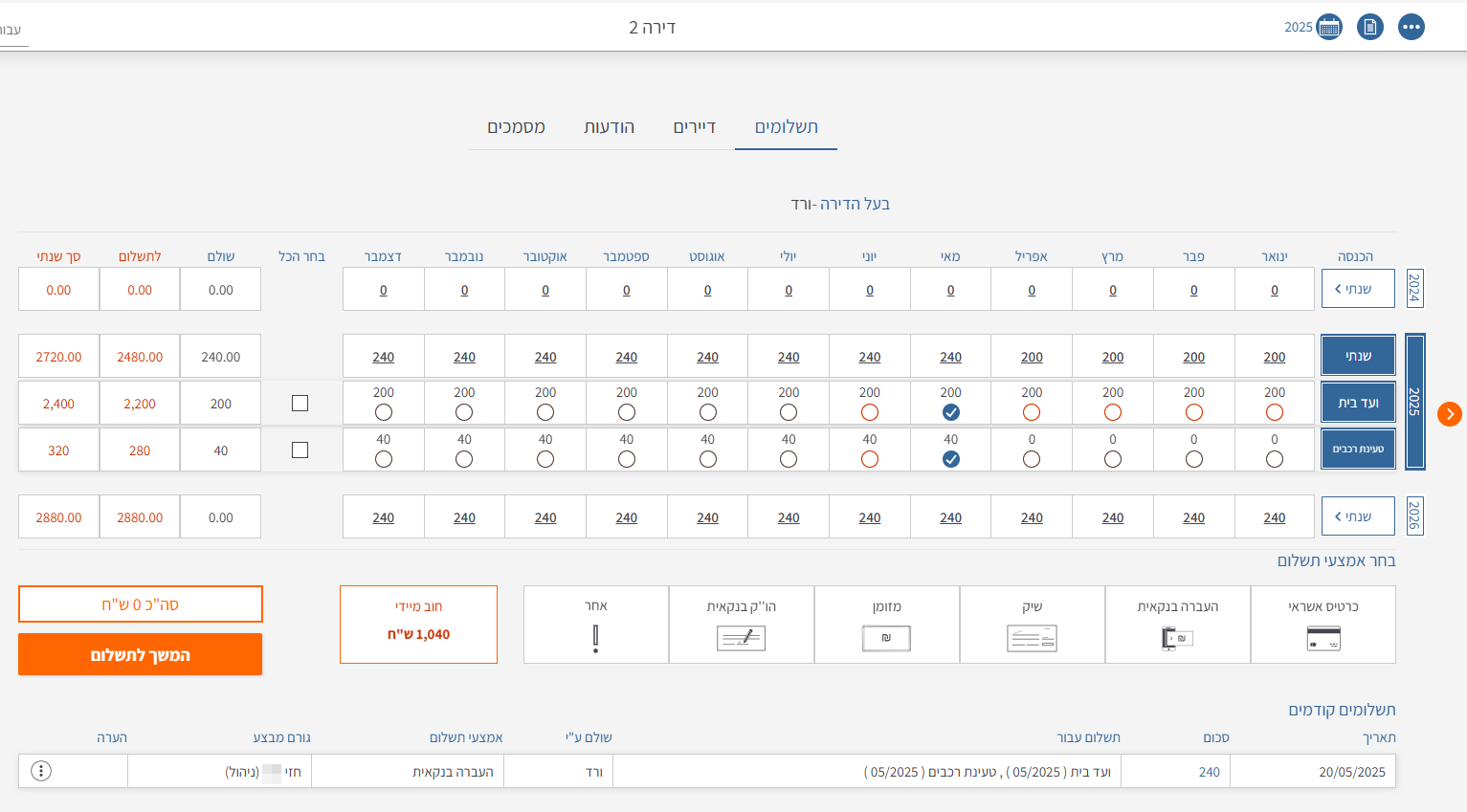Screen dimensions: 1467x812
Task: Check select-all box for ועד בית row
Action: [300, 404]
